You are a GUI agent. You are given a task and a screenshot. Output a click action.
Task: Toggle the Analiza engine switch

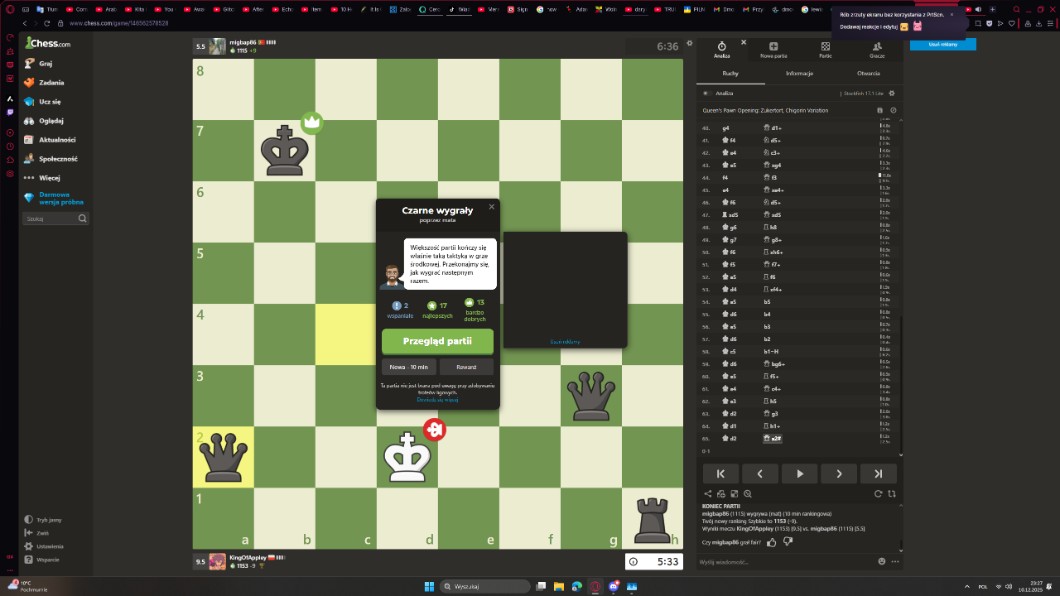pos(706,93)
